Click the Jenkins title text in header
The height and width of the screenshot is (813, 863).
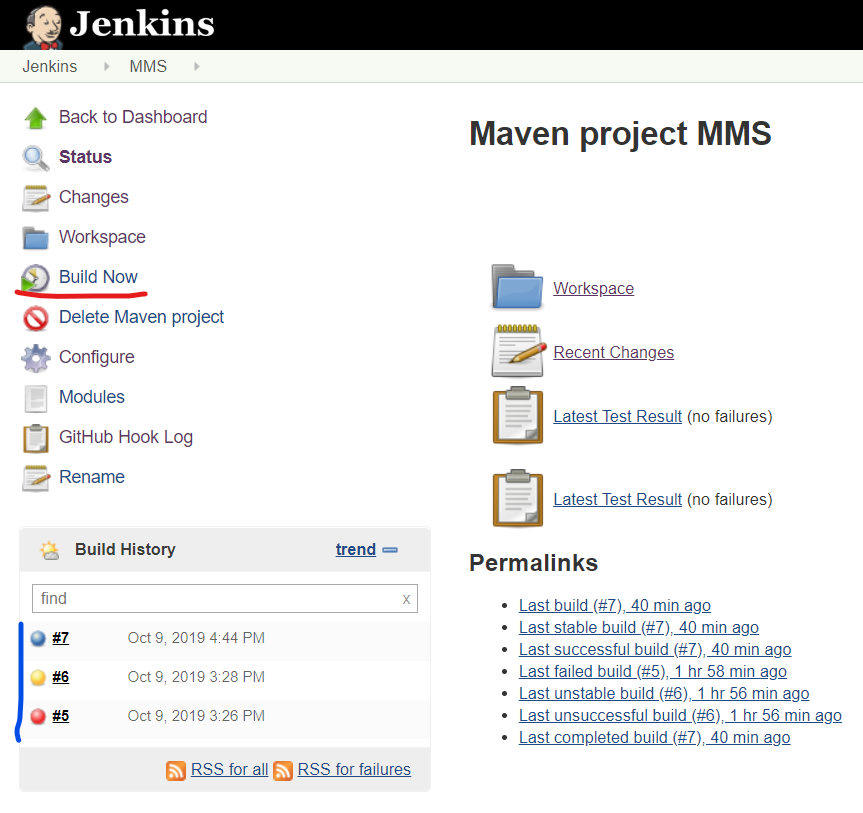(142, 24)
